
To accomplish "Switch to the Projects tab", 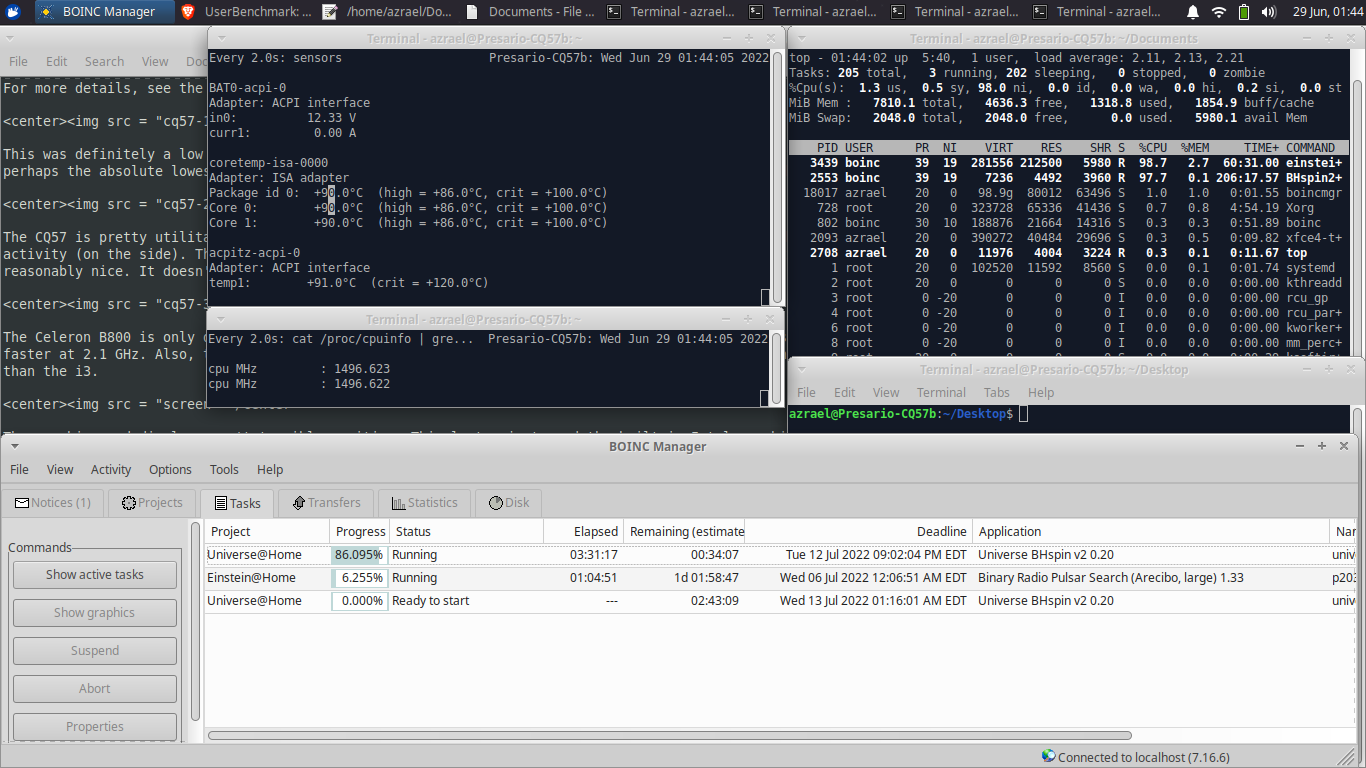I will [152, 502].
